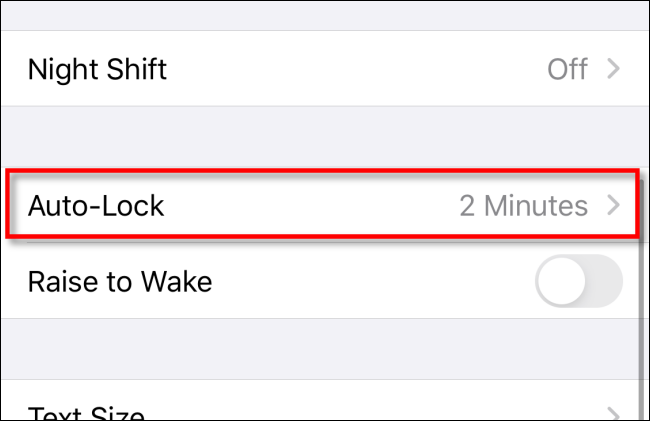Click the Night Shift "Off" status value
The width and height of the screenshot is (650, 421).
(567, 70)
